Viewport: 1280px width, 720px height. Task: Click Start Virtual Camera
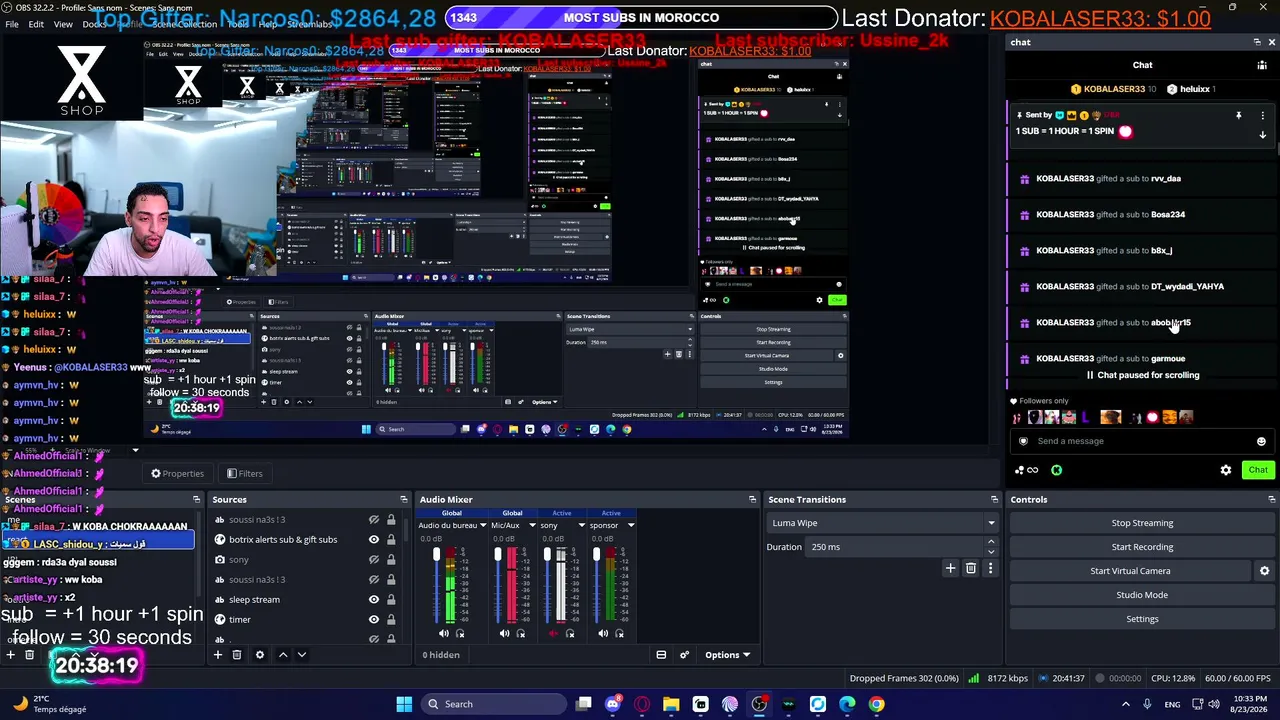[x=1130, y=571]
